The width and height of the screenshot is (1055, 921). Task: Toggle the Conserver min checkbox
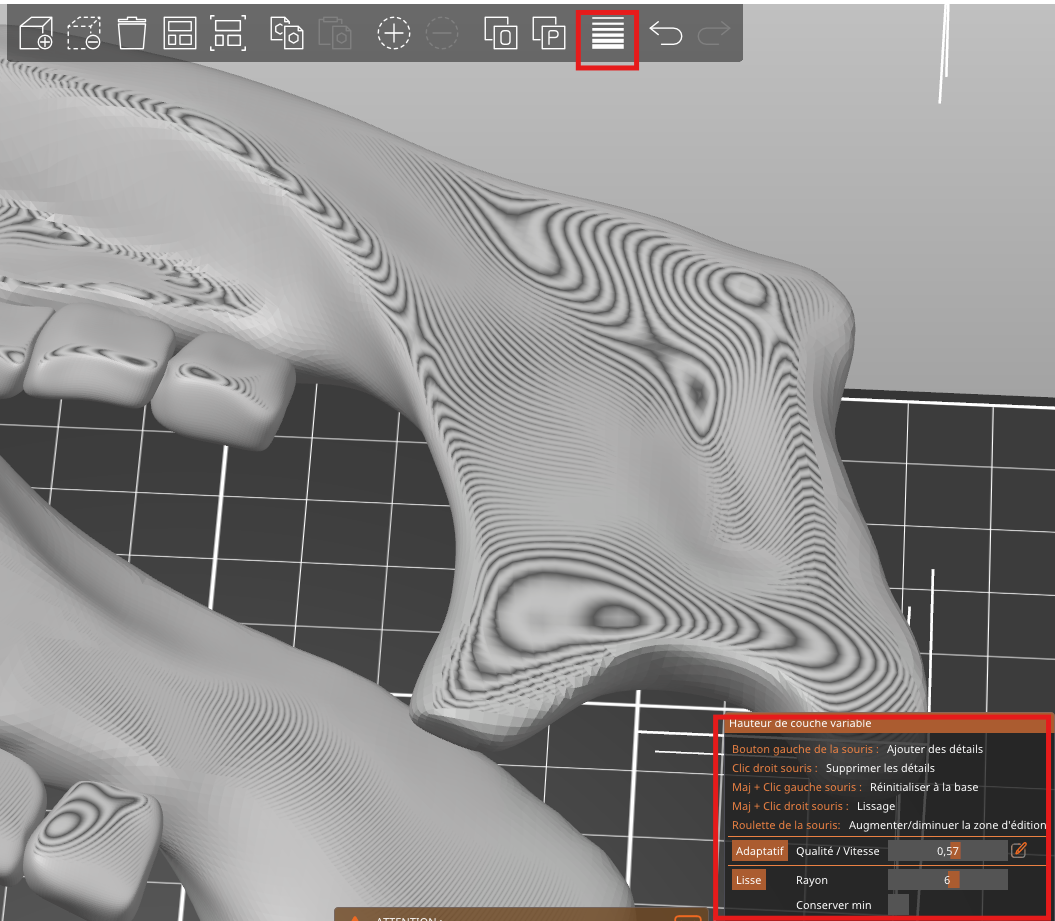[898, 905]
